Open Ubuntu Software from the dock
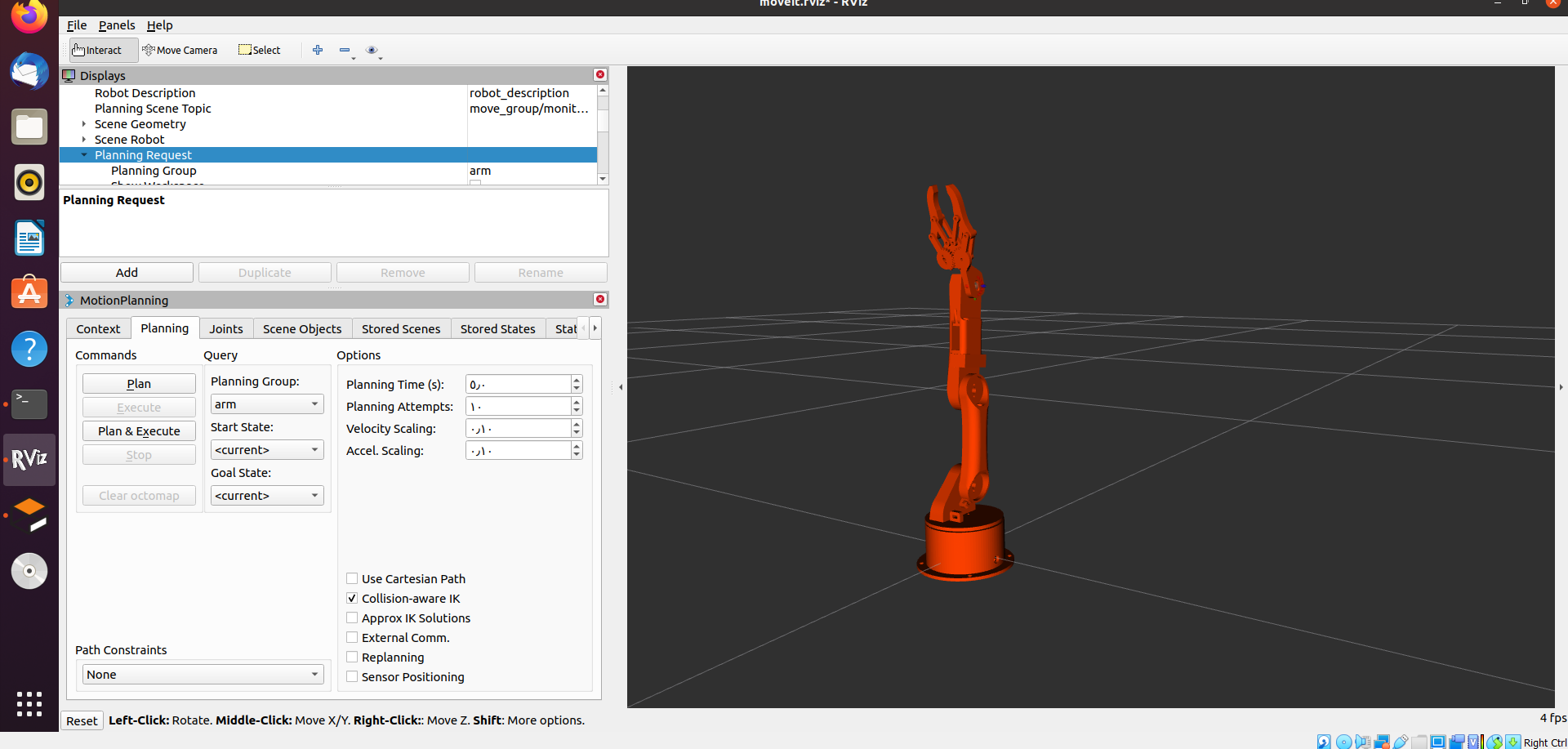Viewport: 1568px width, 749px height. (x=29, y=293)
